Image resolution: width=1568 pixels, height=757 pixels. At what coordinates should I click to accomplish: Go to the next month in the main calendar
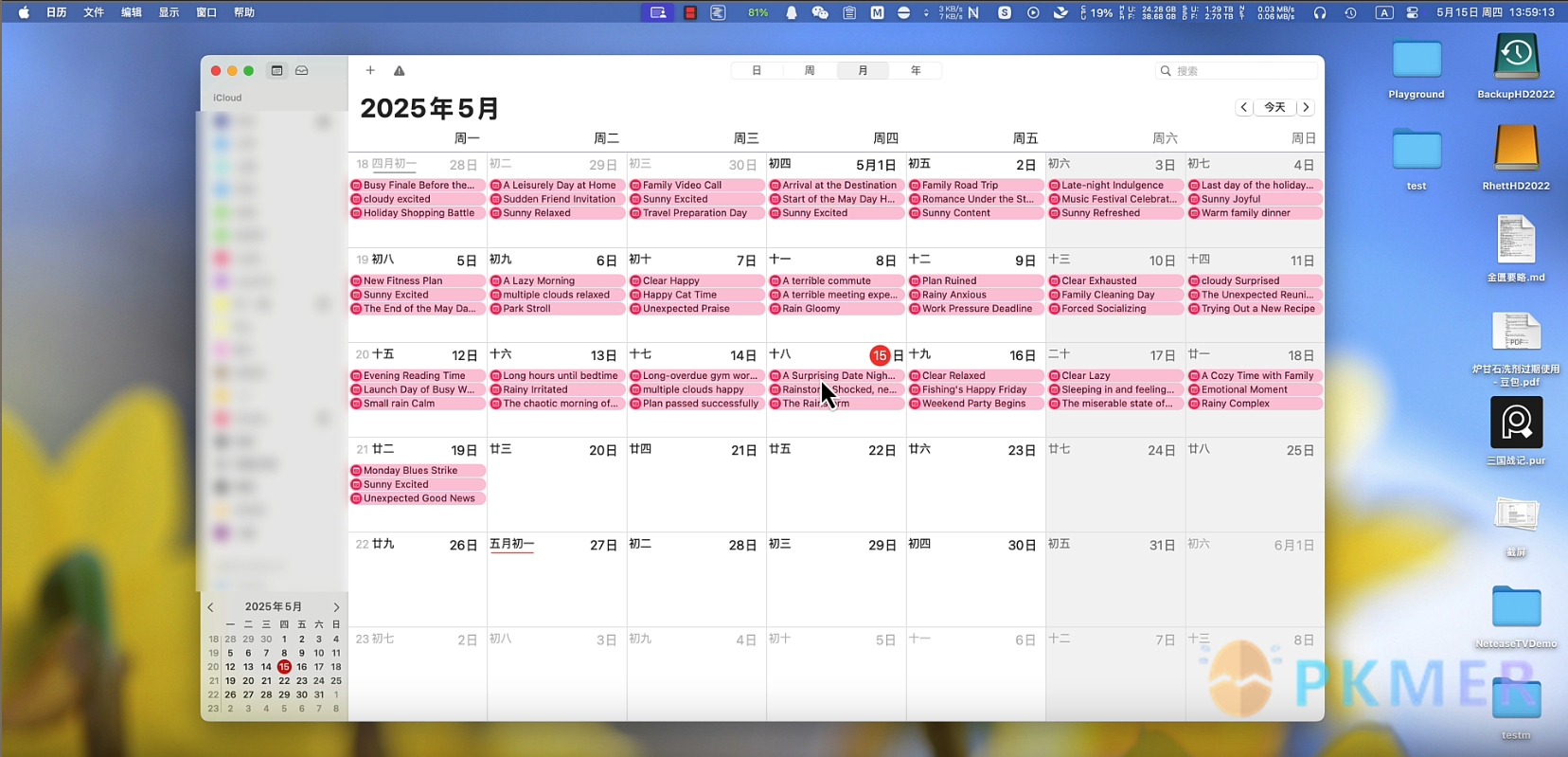coord(1307,107)
